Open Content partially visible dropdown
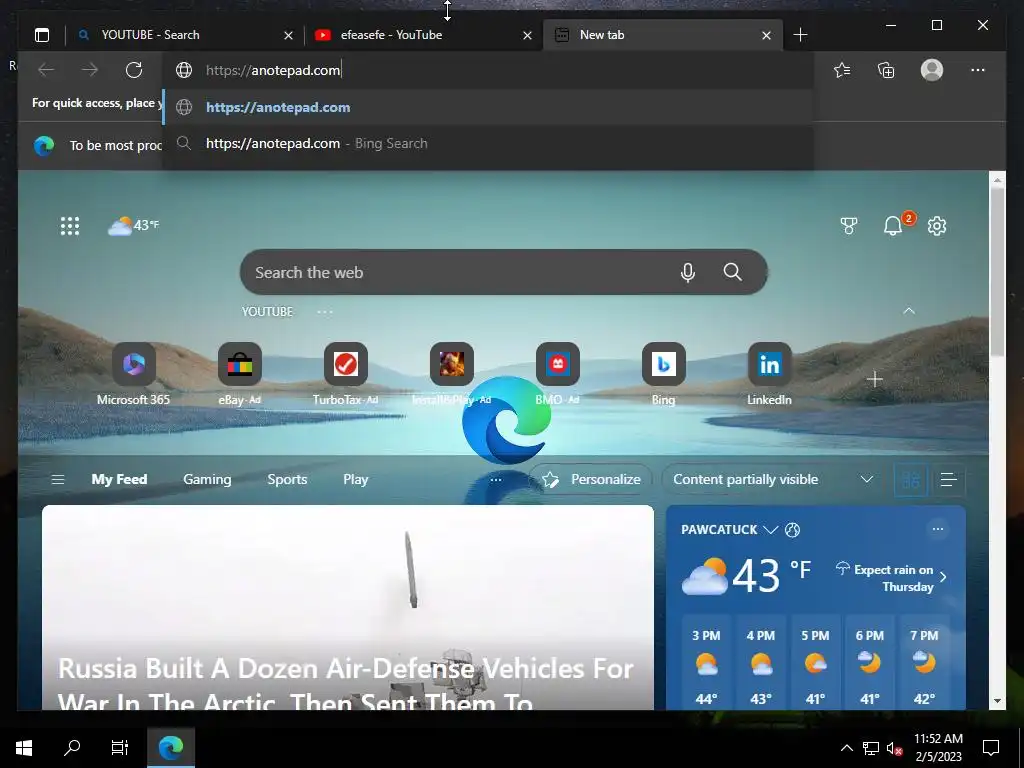Viewport: 1024px width, 768px height. 773,480
